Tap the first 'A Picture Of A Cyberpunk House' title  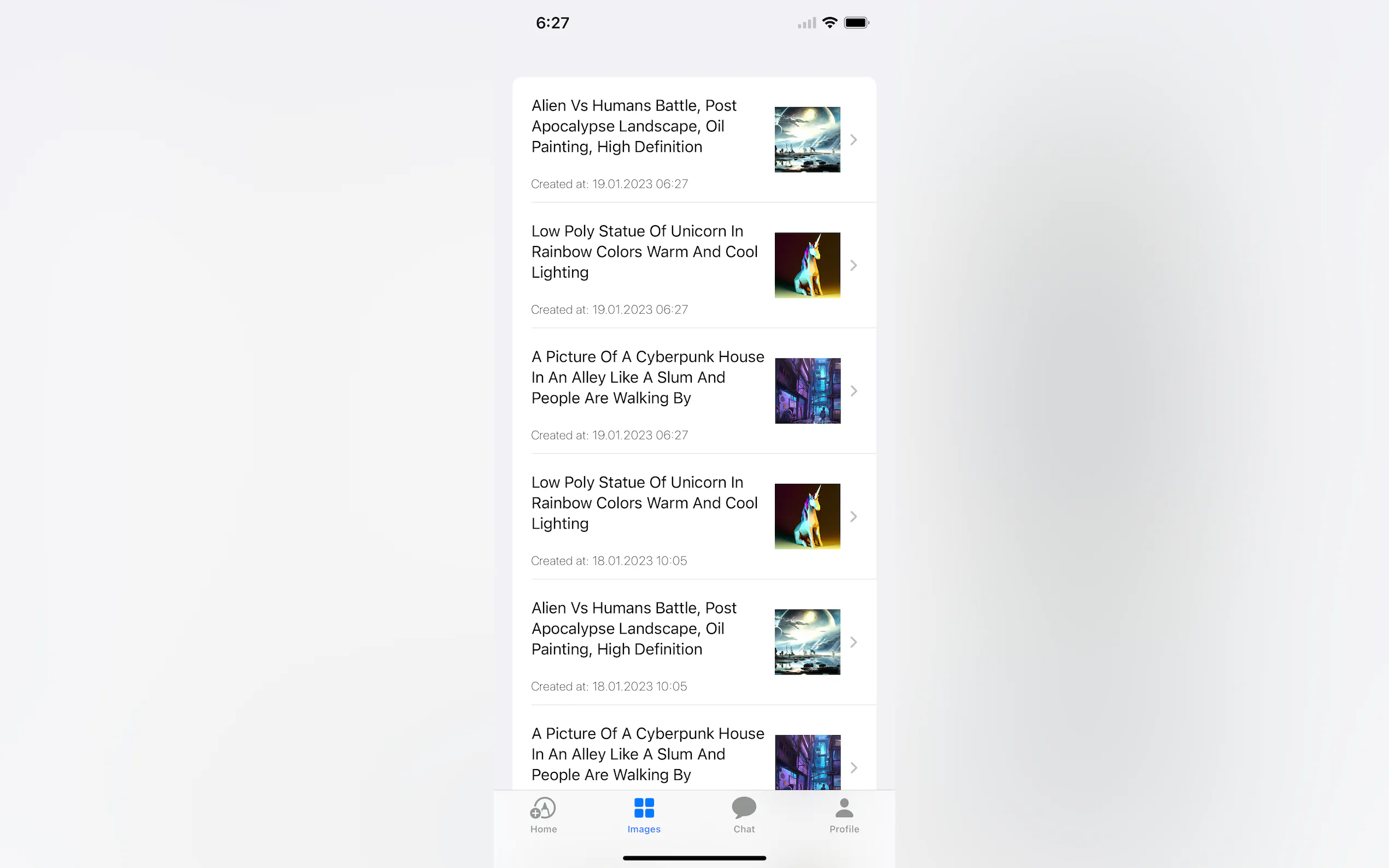pyautogui.click(x=647, y=377)
